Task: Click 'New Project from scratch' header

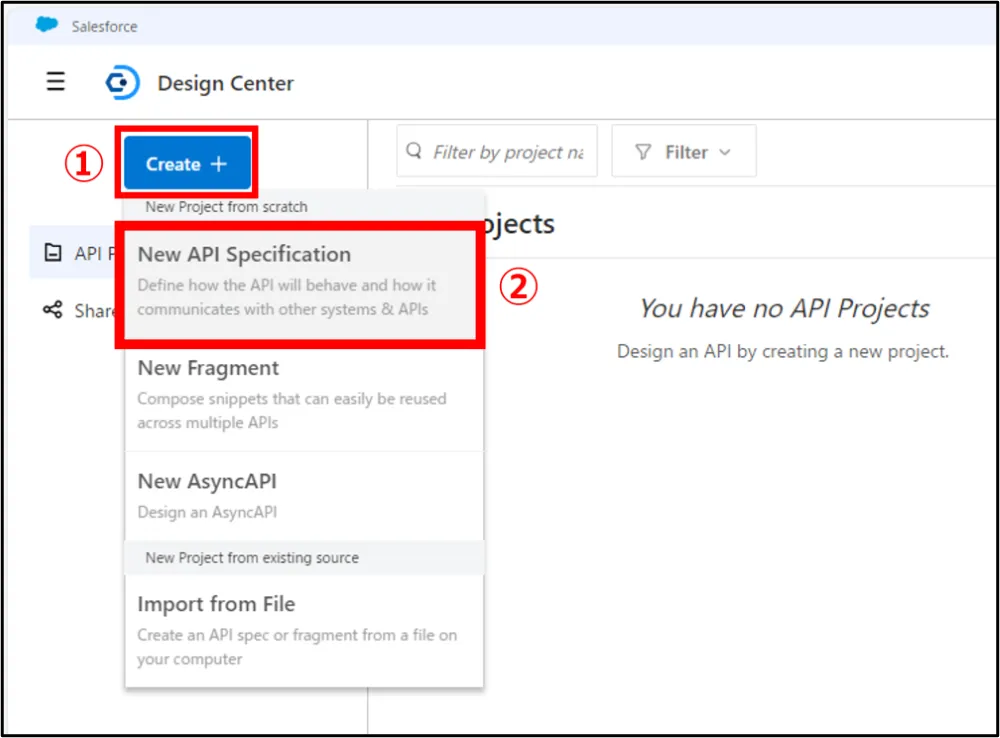Action: click(x=226, y=207)
